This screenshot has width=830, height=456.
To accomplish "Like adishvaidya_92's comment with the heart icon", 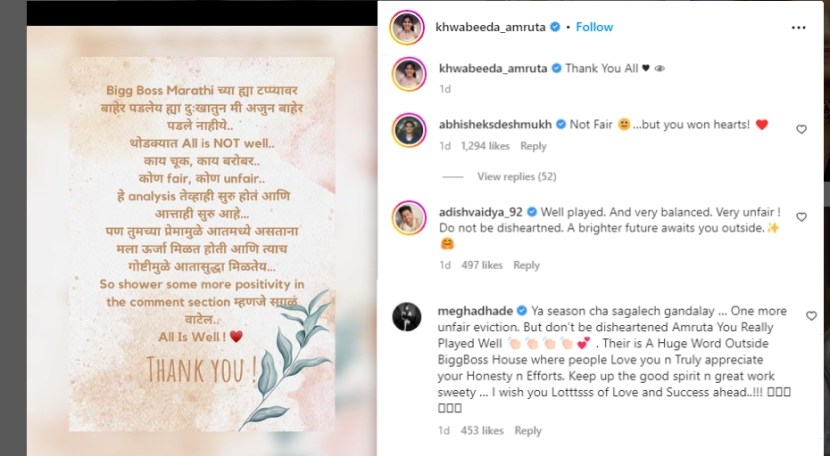I will pyautogui.click(x=801, y=217).
